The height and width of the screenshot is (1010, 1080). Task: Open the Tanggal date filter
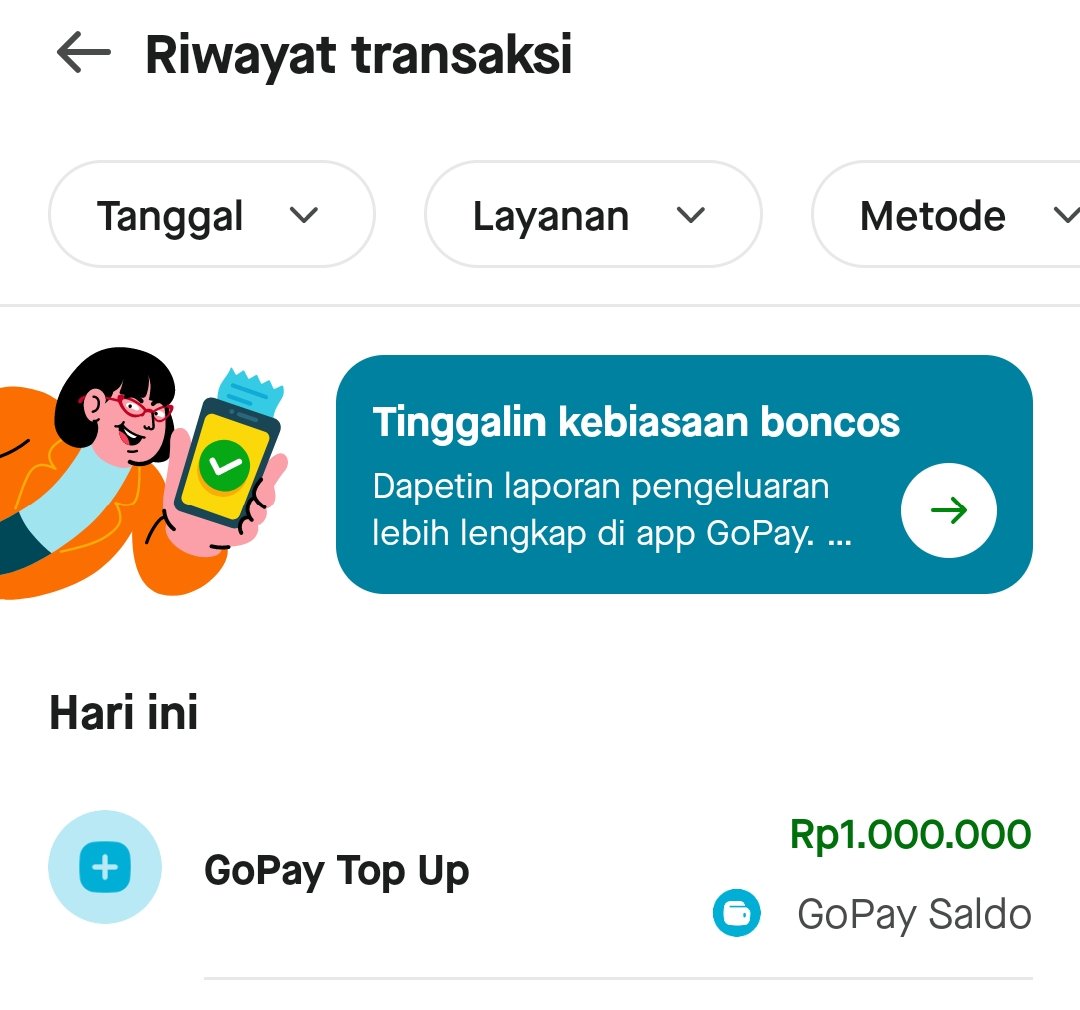(x=211, y=214)
